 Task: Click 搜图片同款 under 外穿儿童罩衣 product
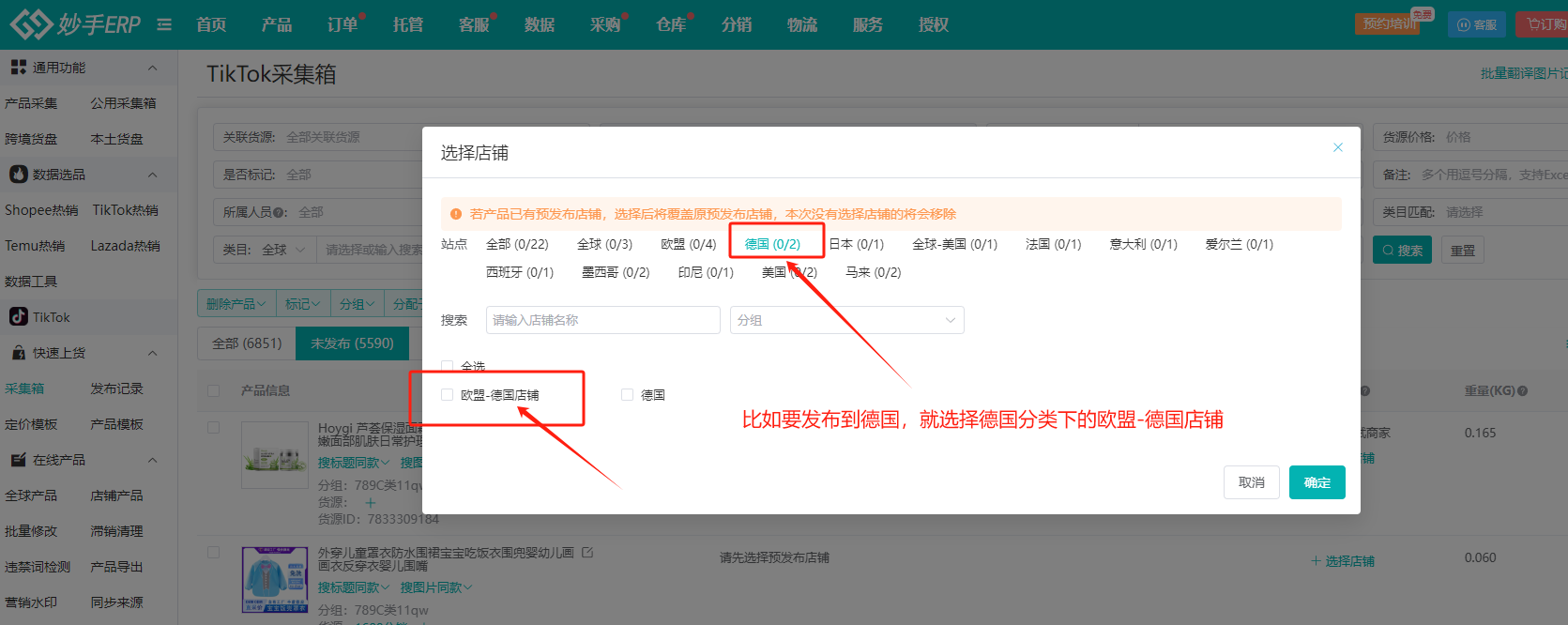point(436,587)
